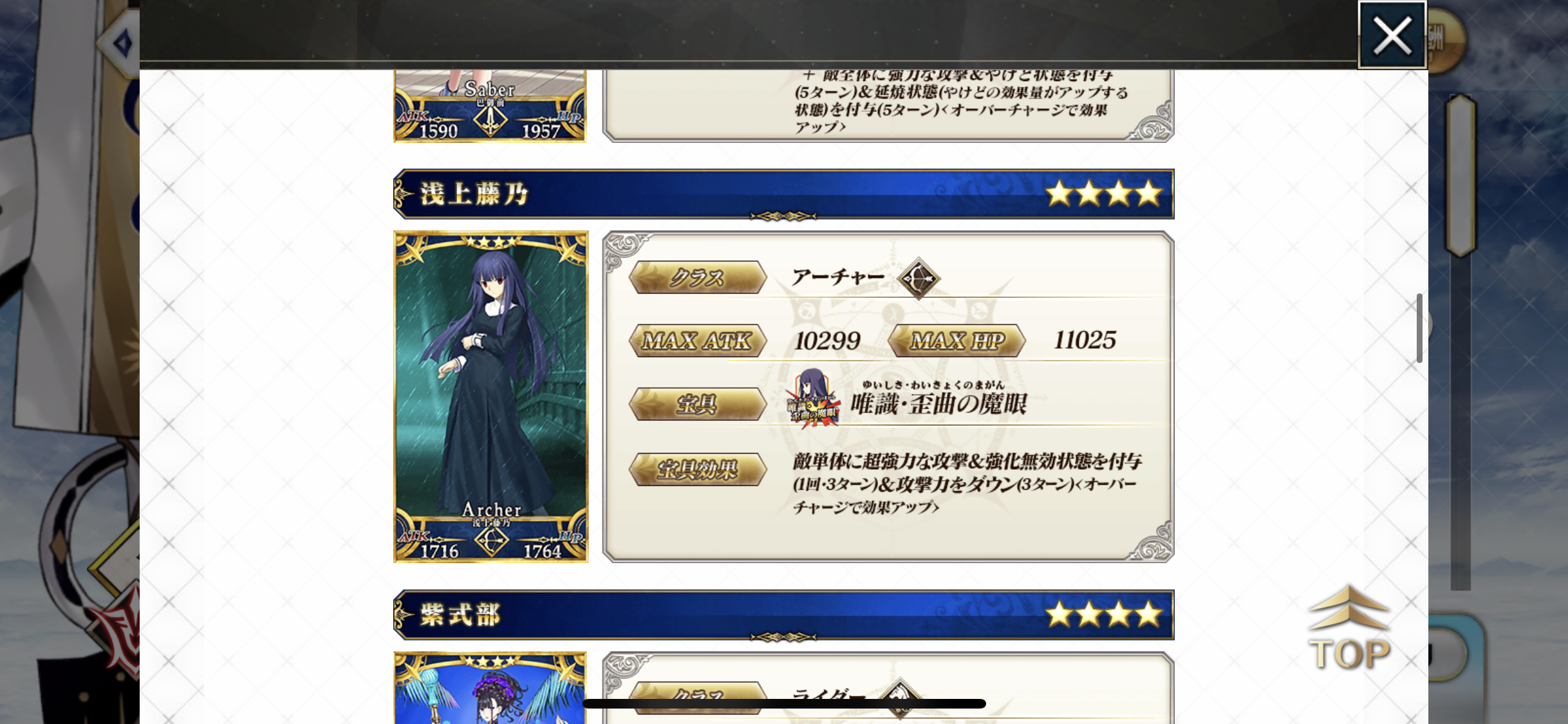1568x724 pixels.
Task: Close the servant list dialog
Action: [x=1392, y=34]
